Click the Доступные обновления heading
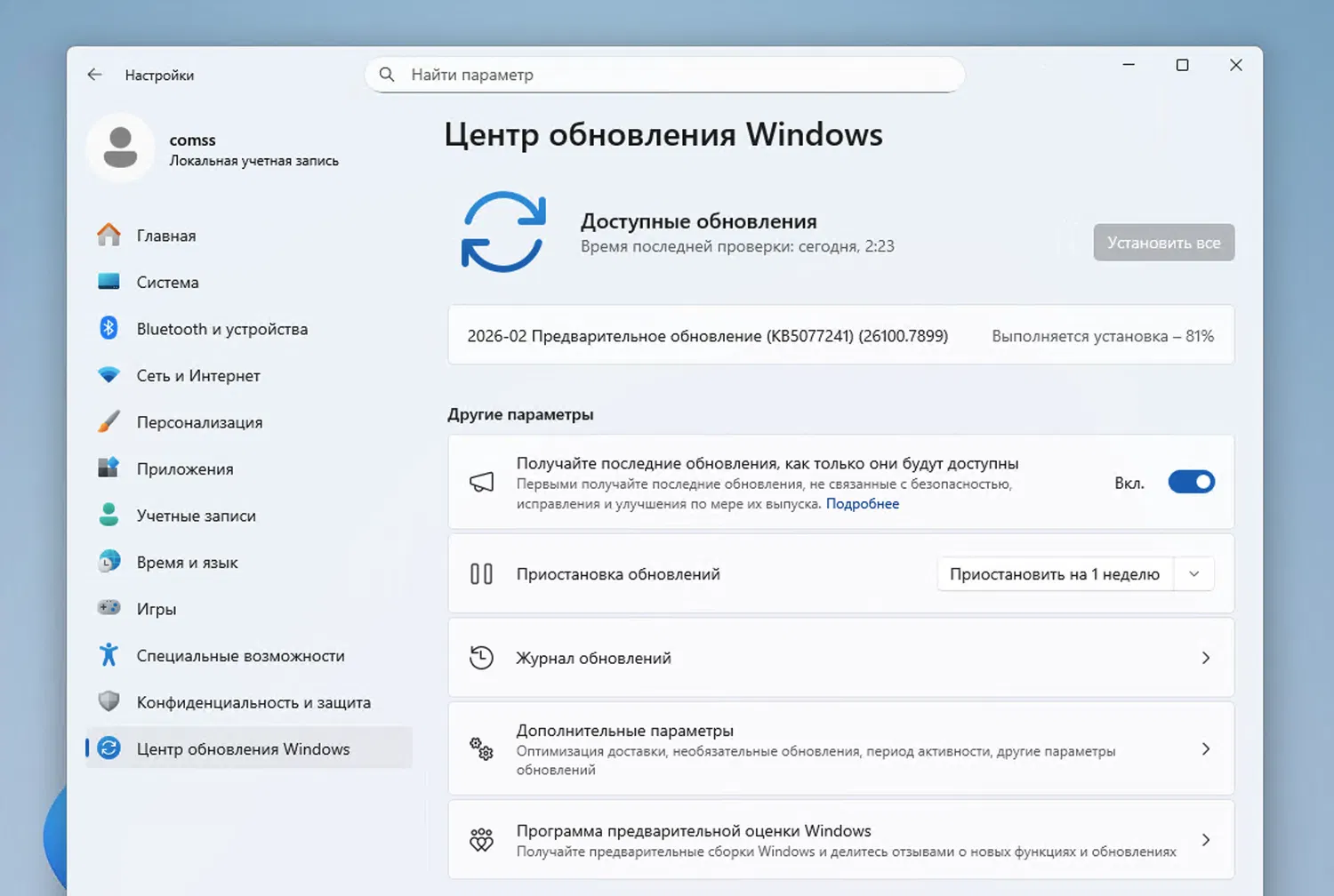Viewport: 1334px width, 896px height. 699,221
